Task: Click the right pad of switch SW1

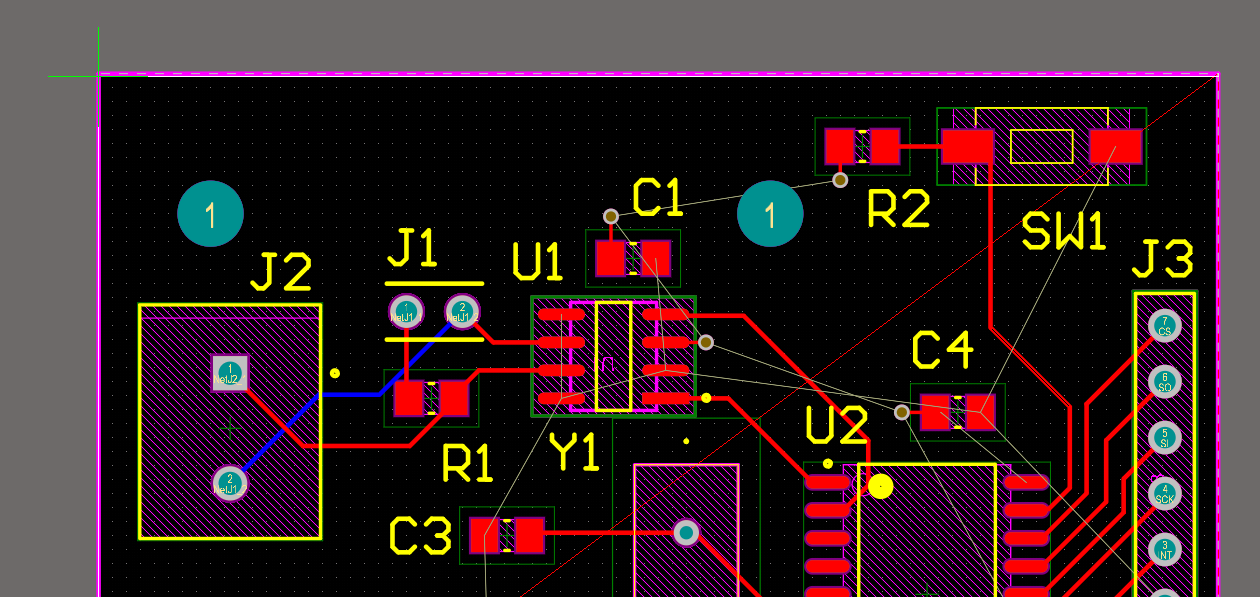Action: (1115, 147)
